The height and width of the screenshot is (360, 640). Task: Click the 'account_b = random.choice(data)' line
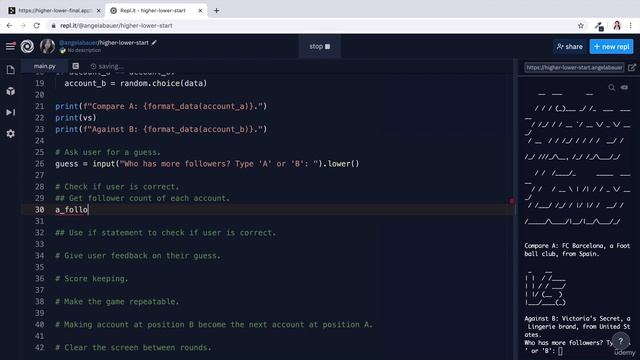pos(136,83)
